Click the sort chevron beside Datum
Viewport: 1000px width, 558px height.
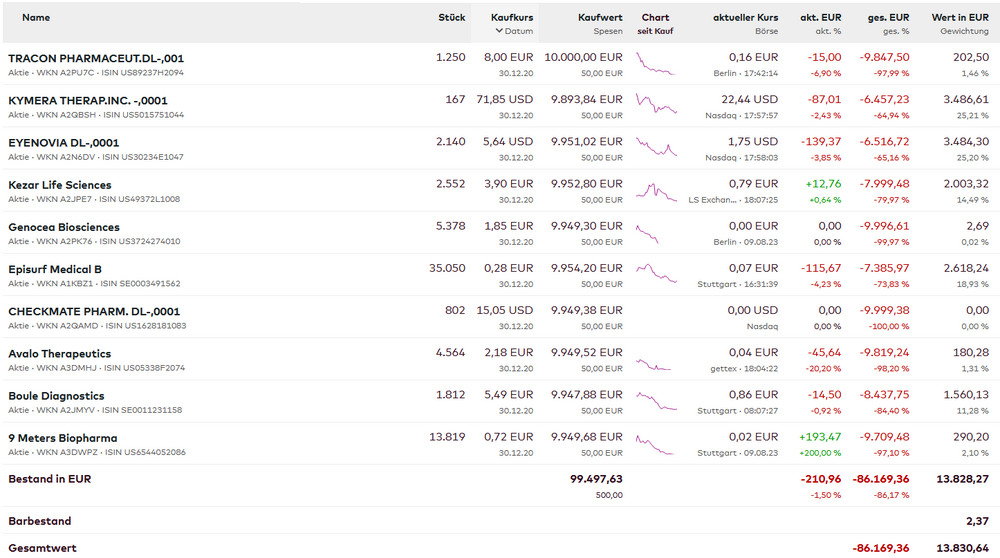[499, 31]
